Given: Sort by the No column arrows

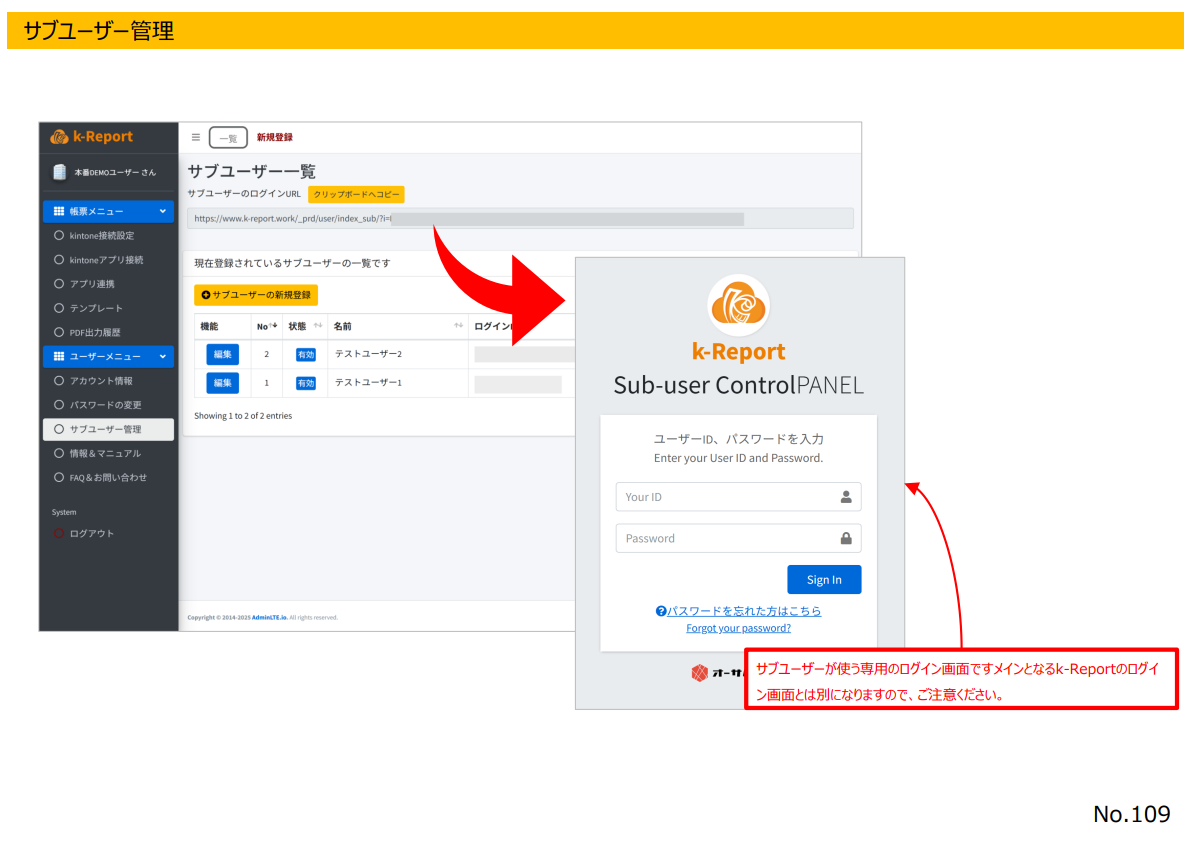Looking at the screenshot, I should pos(274,326).
